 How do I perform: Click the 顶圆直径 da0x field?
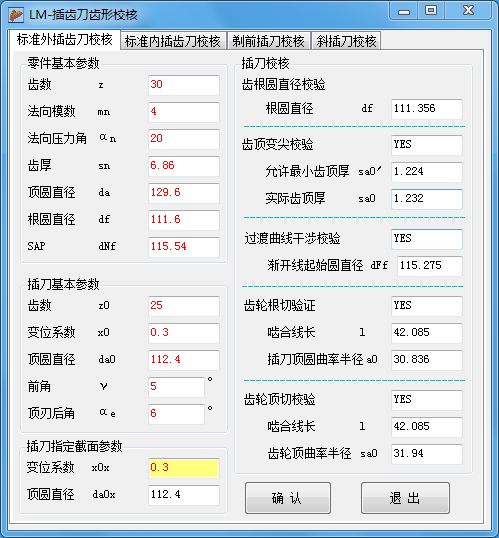click(184, 495)
